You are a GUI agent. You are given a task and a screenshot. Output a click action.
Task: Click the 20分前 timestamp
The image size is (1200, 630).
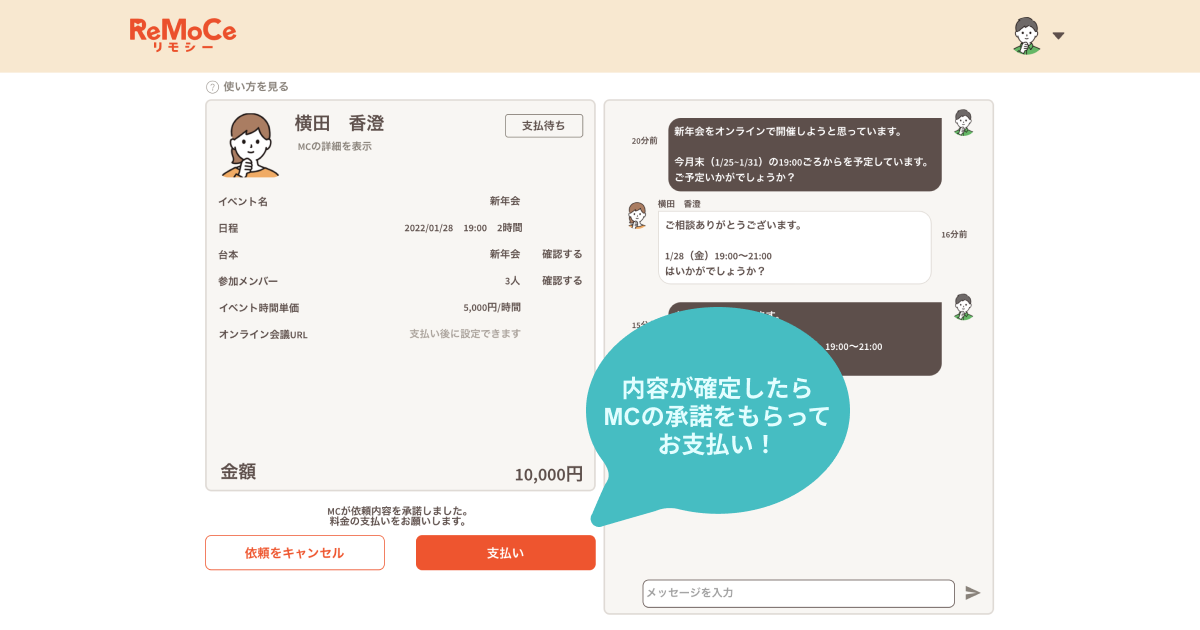(644, 141)
